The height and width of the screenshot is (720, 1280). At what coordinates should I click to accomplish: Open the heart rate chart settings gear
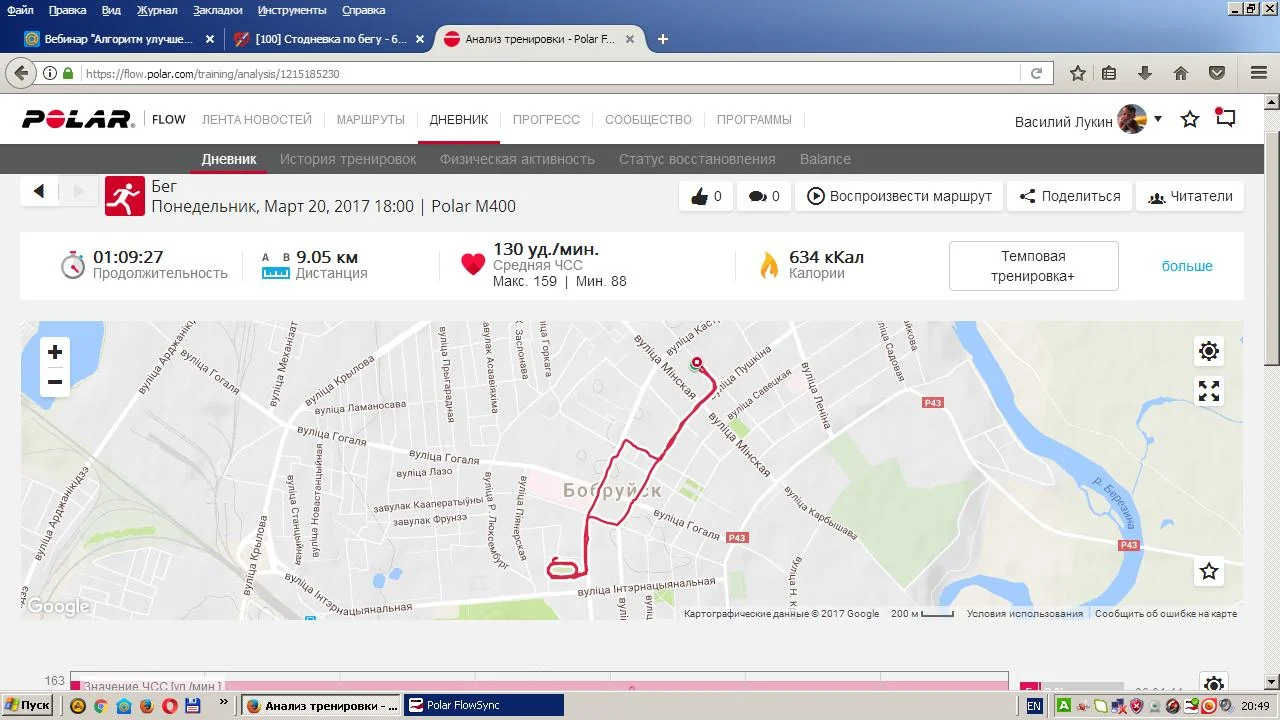pos(1213,685)
